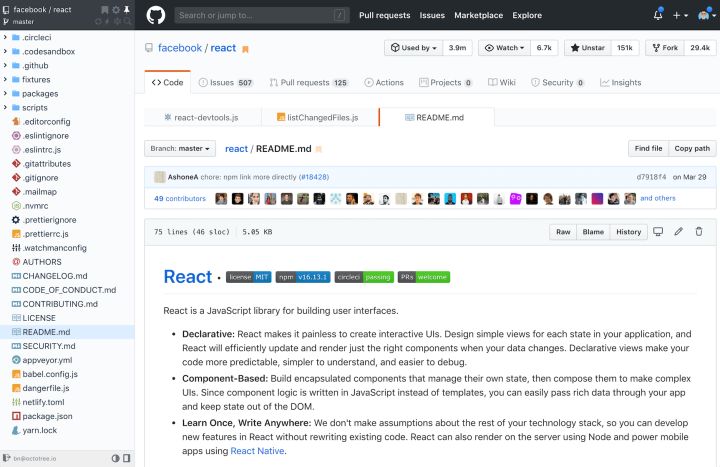720x467 pixels.
Task: Open .prettierrc.js in the file tree
Action: tap(45, 234)
